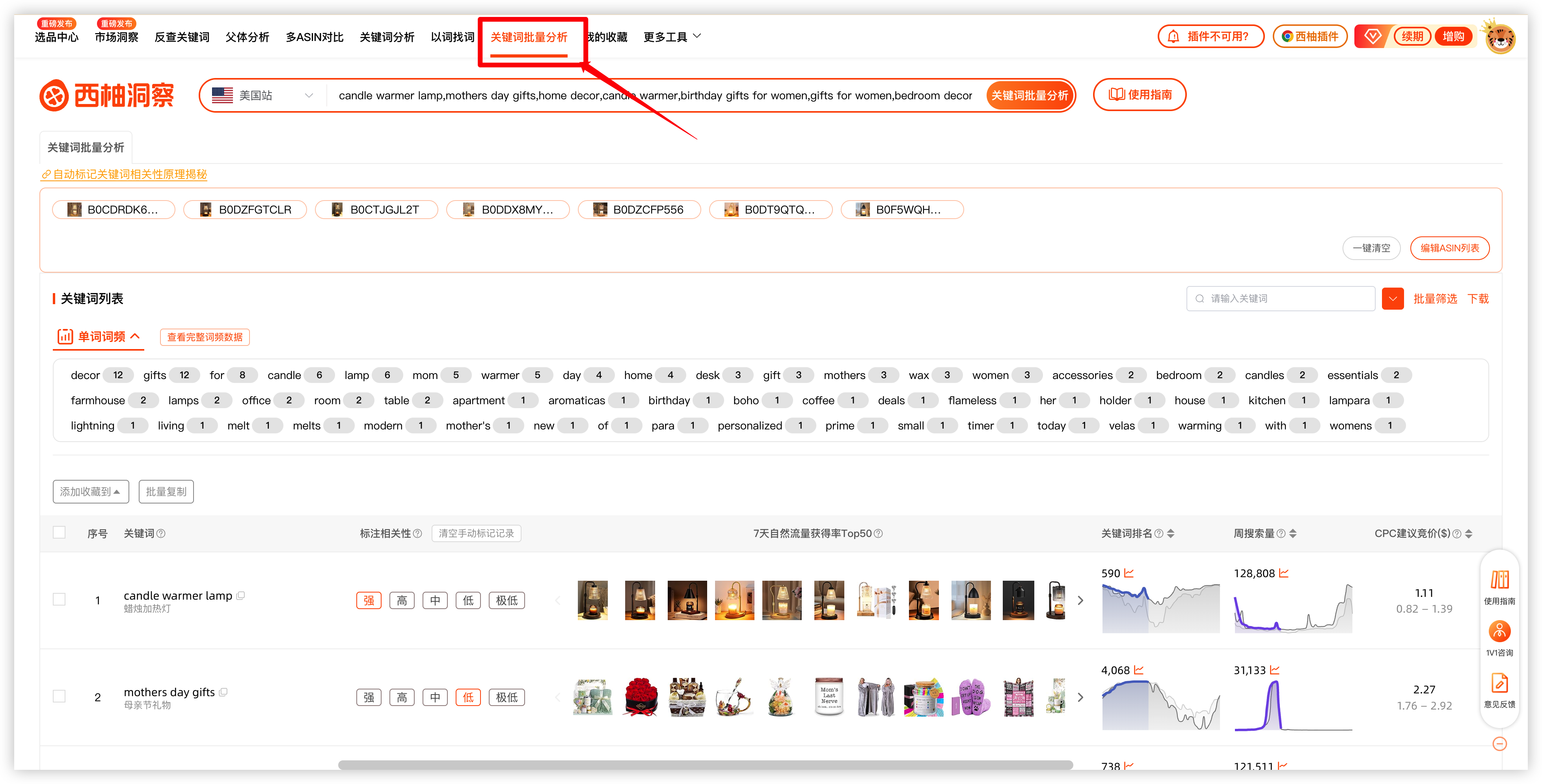Image resolution: width=1542 pixels, height=784 pixels.
Task: Sort by 关键词排名 arrows
Action: tap(1171, 533)
